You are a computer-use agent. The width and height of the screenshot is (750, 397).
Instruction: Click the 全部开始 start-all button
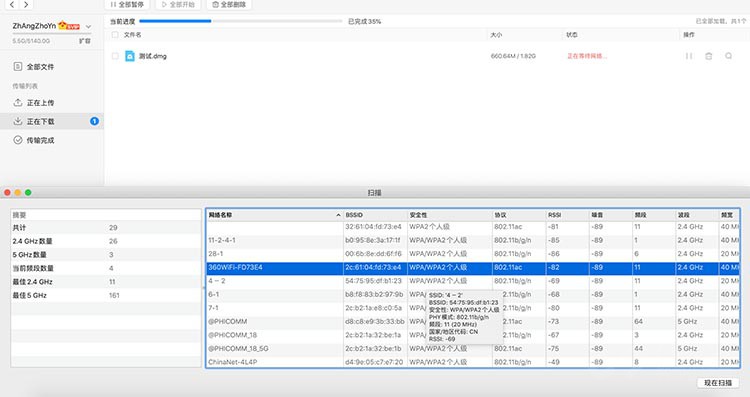[x=178, y=4]
